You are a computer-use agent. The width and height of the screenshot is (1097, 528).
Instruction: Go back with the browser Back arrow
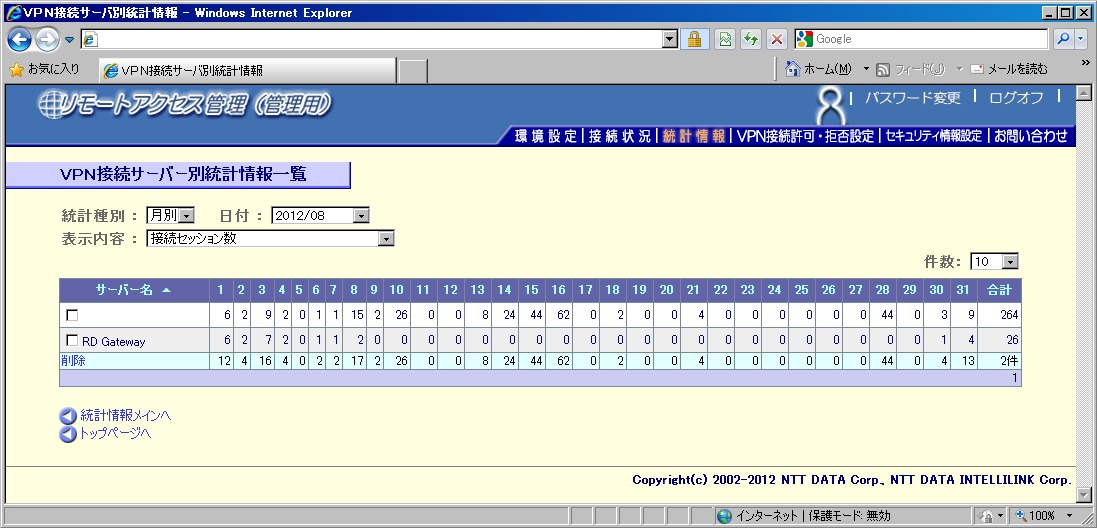pos(19,39)
